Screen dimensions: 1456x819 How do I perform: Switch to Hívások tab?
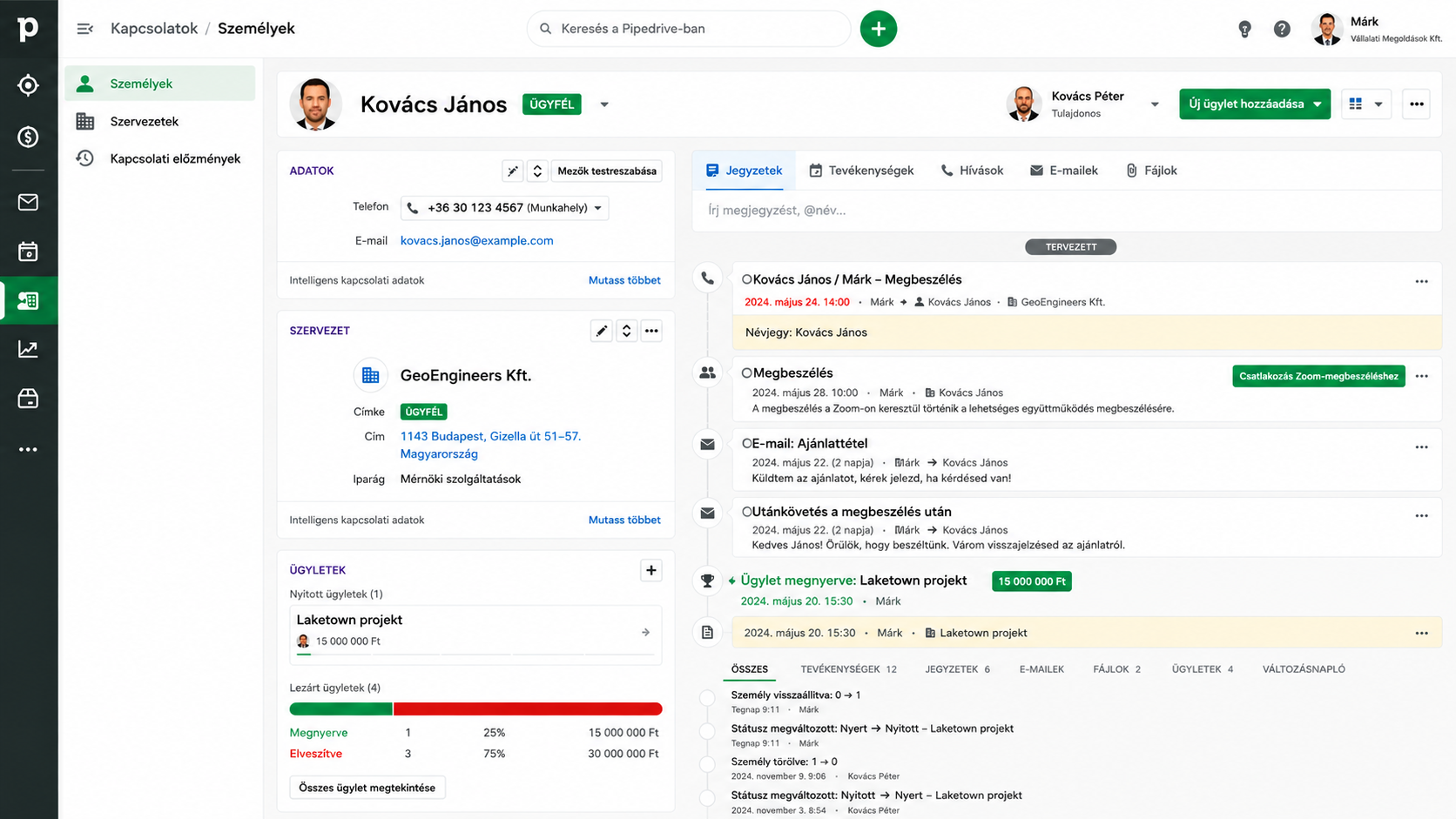tap(972, 171)
